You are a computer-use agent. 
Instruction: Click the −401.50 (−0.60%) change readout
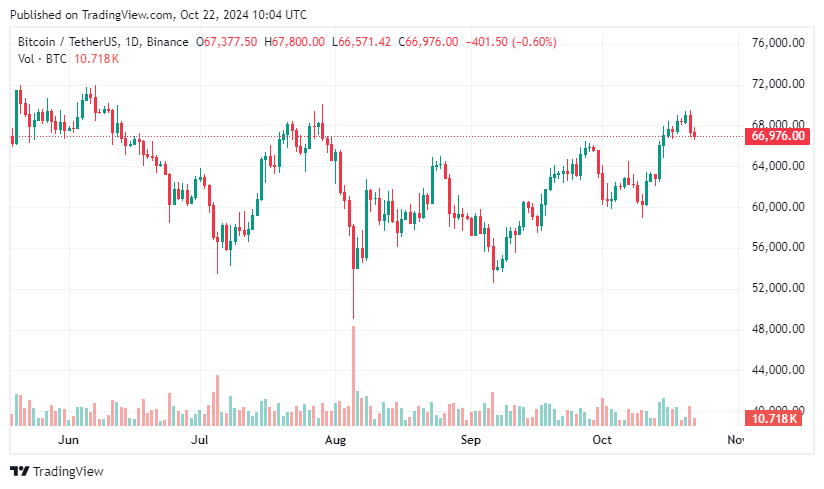click(514, 42)
